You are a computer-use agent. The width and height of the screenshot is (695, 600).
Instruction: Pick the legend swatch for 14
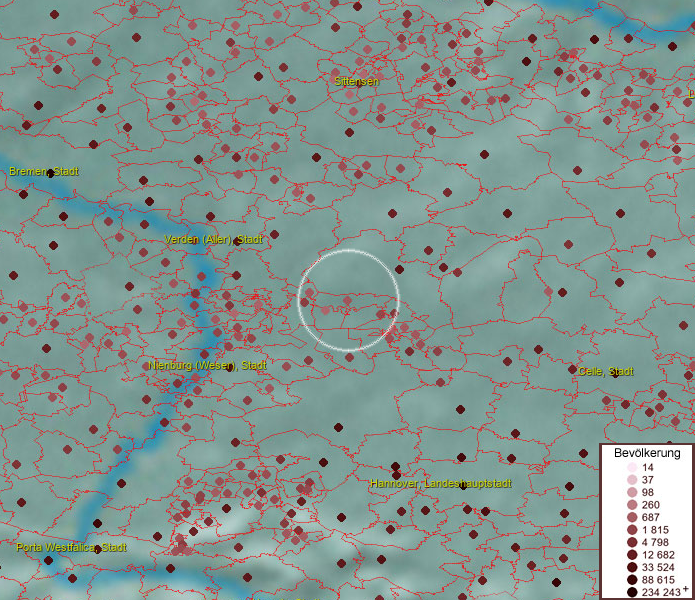(x=632, y=467)
